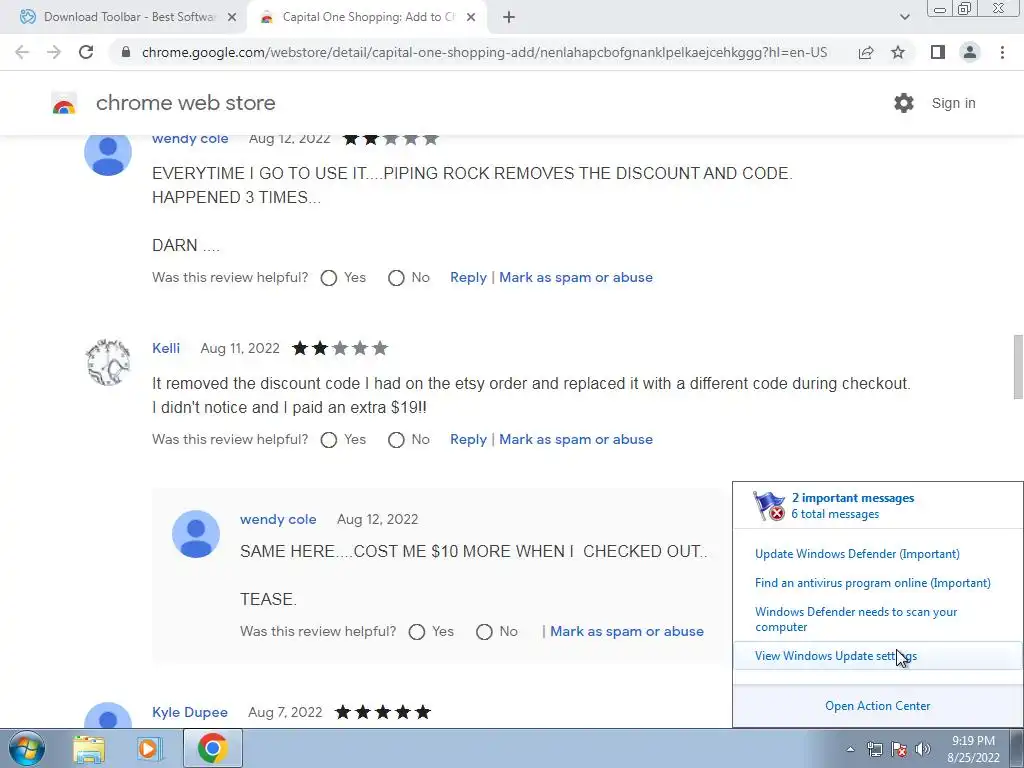Open Kelli's profile name link
The image size is (1024, 768).
pos(166,348)
